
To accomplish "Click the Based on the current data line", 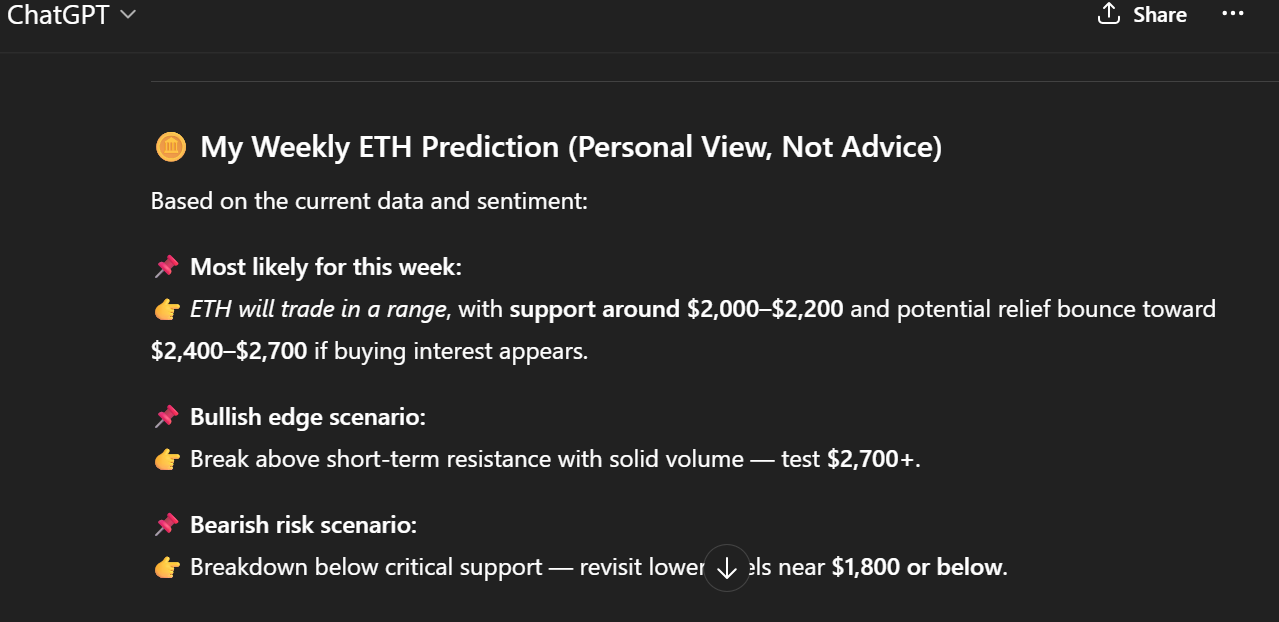I will (369, 201).
